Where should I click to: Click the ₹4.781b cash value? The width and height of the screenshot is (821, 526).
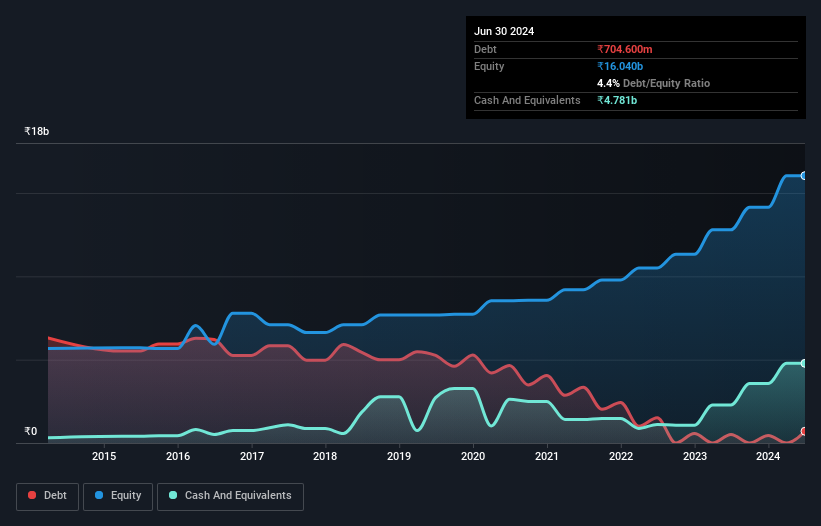(x=617, y=100)
